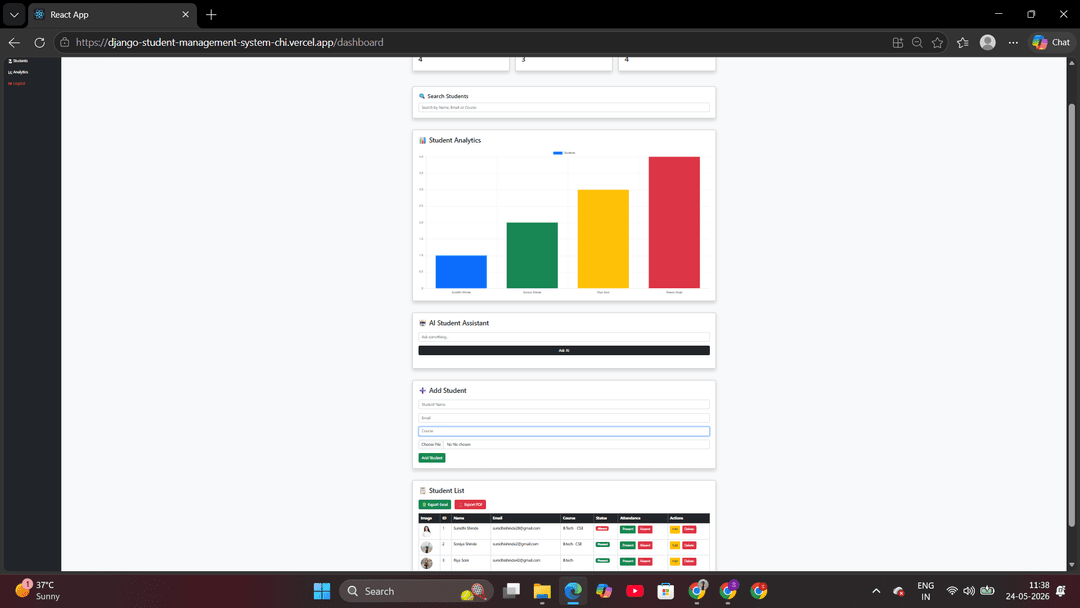Open the split screen icon in address bar

click(x=897, y=42)
